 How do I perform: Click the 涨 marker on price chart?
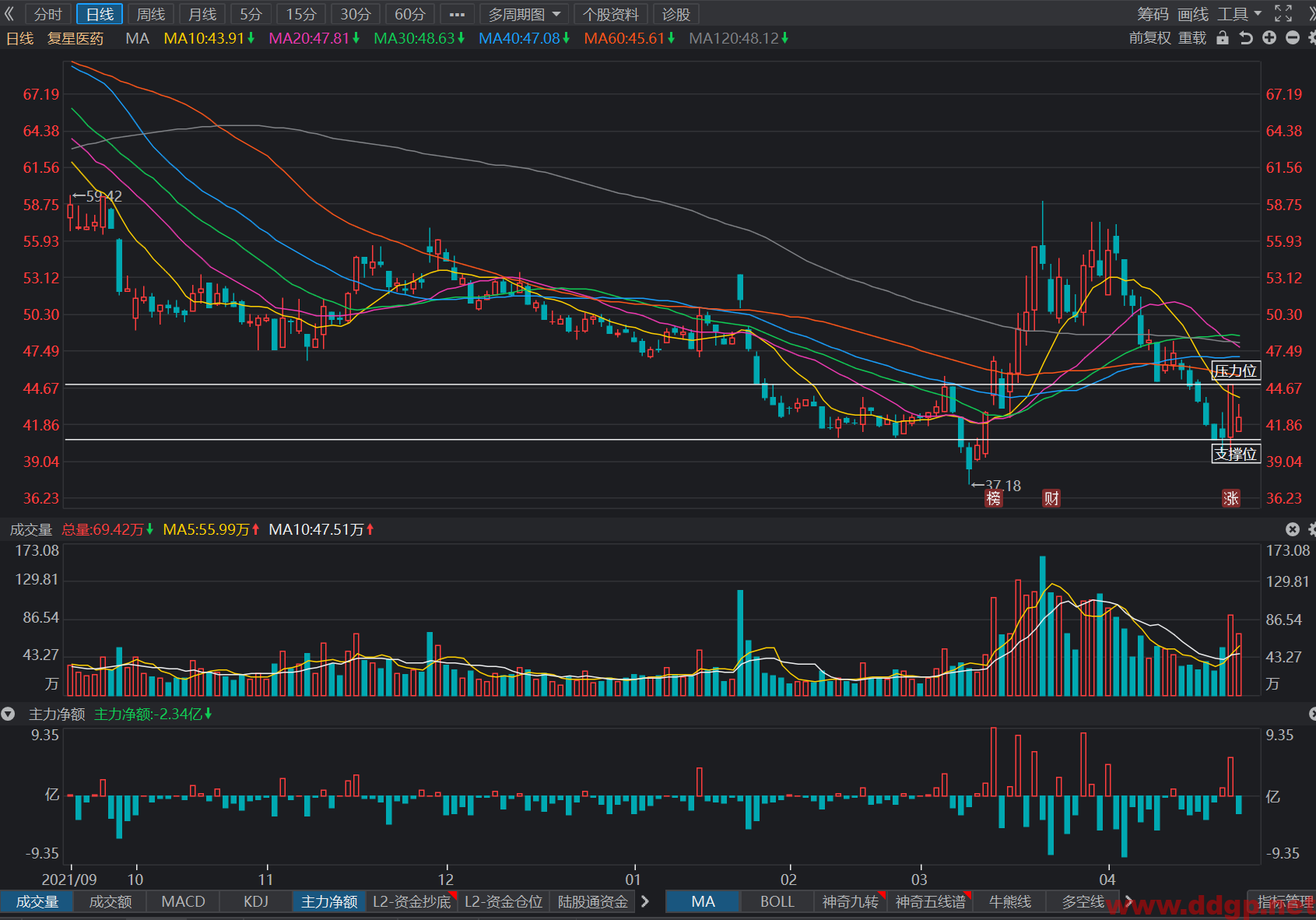click(x=1230, y=498)
